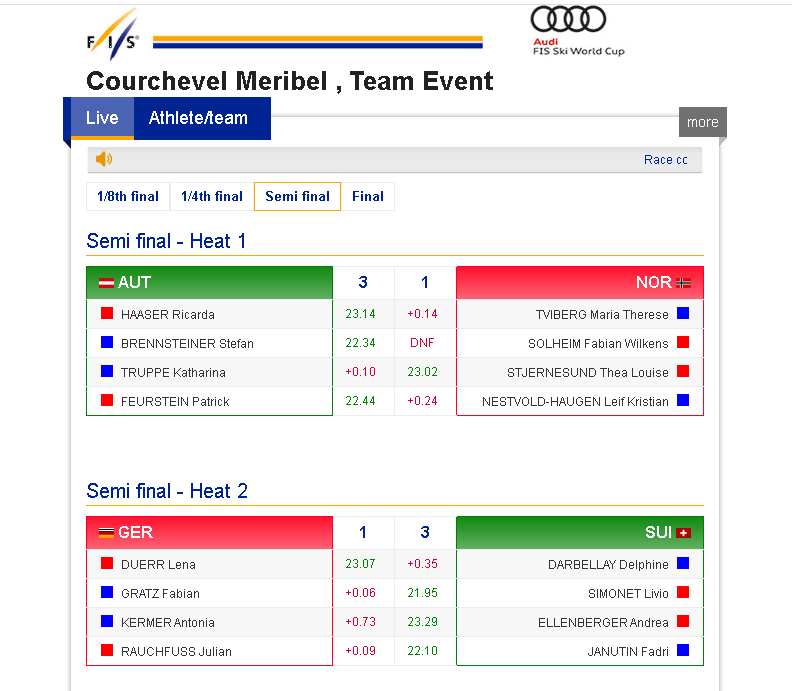
Task: Select the Semi final round tab
Action: point(298,196)
